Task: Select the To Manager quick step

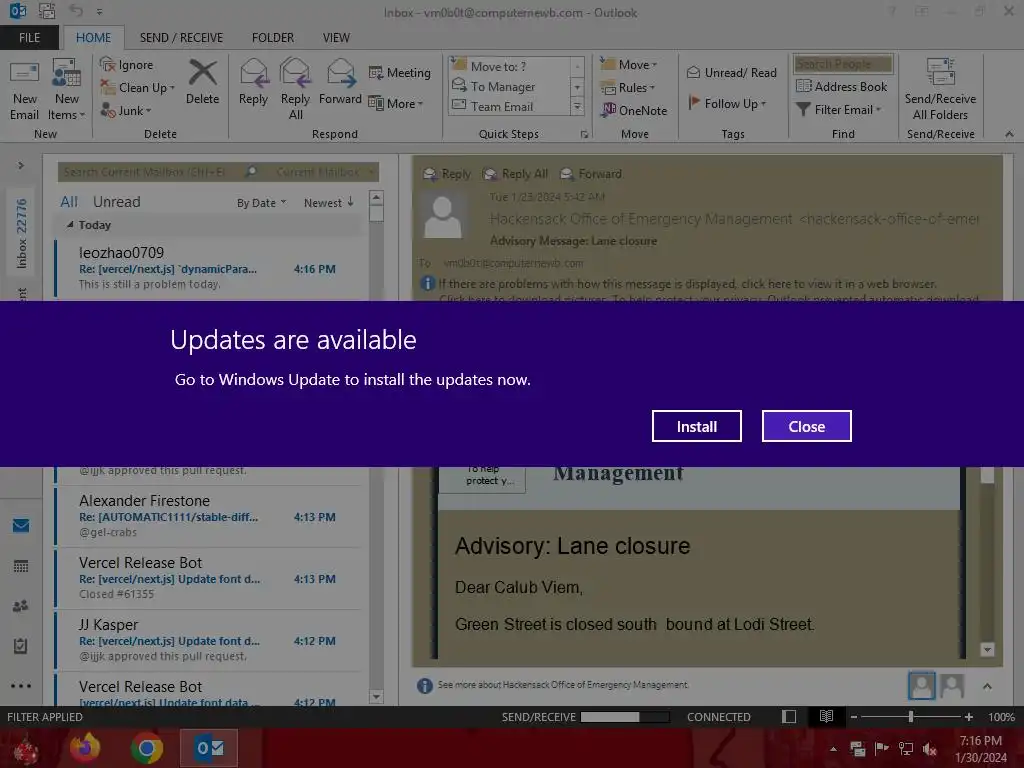Action: [x=508, y=86]
